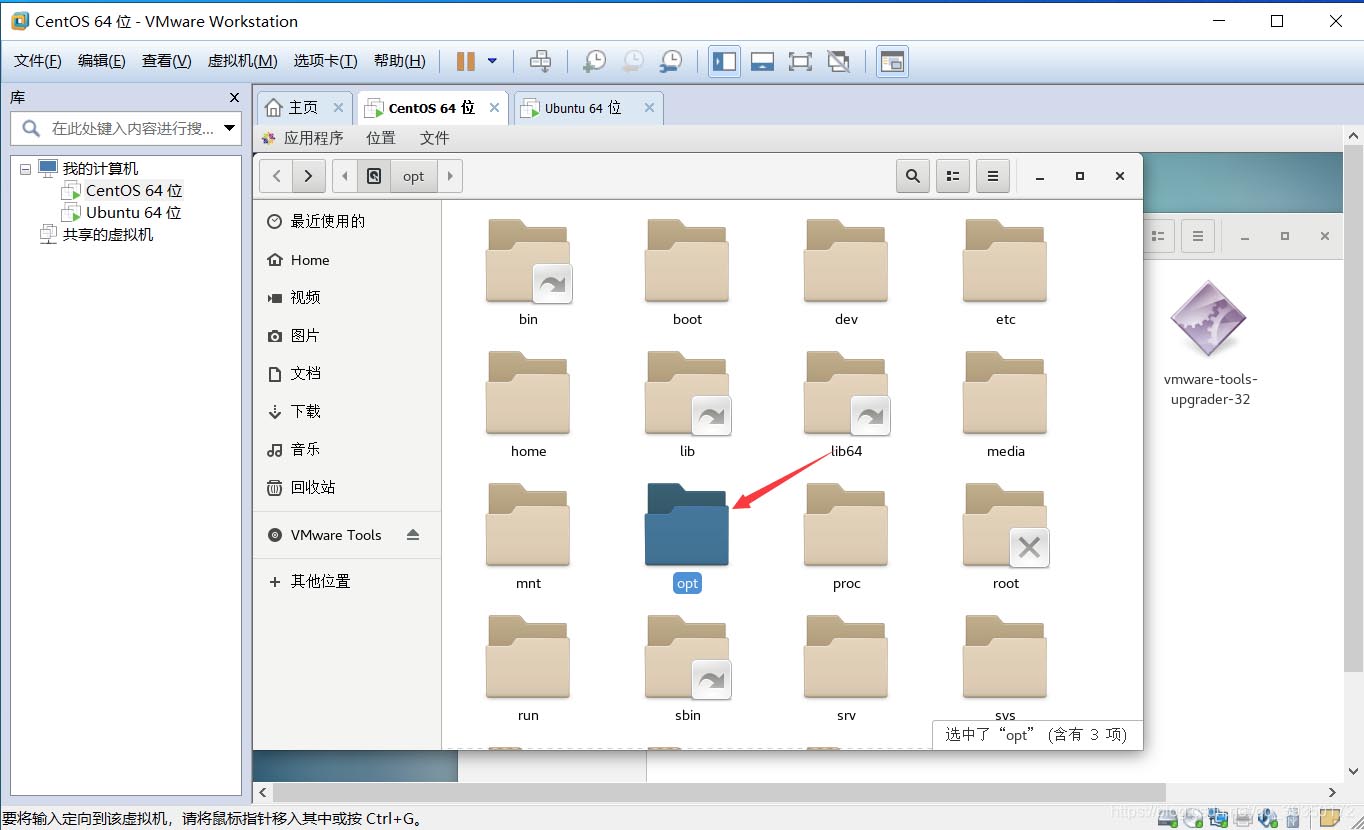The image size is (1364, 830).
Task: Search files with the magnifier button
Action: pos(912,176)
